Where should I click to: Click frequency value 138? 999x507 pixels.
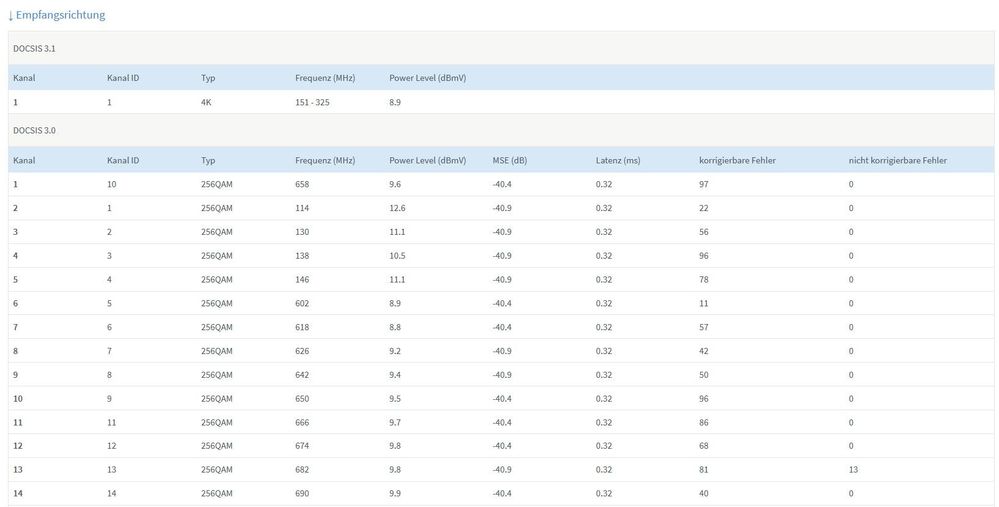[302, 256]
